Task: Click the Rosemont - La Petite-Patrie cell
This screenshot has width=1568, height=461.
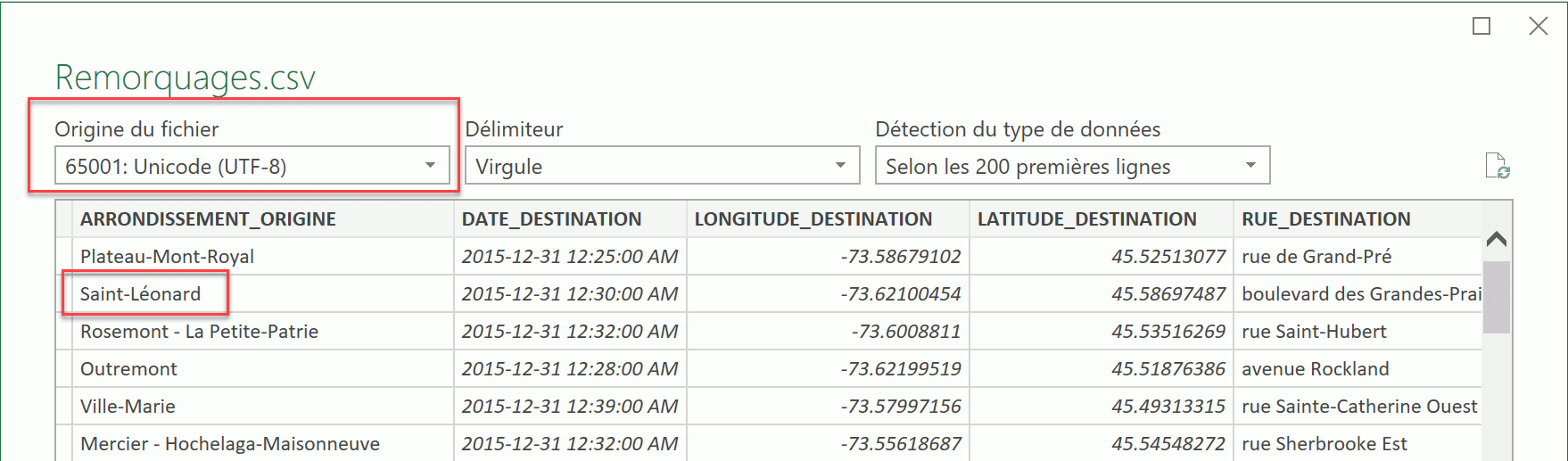Action: (x=199, y=332)
